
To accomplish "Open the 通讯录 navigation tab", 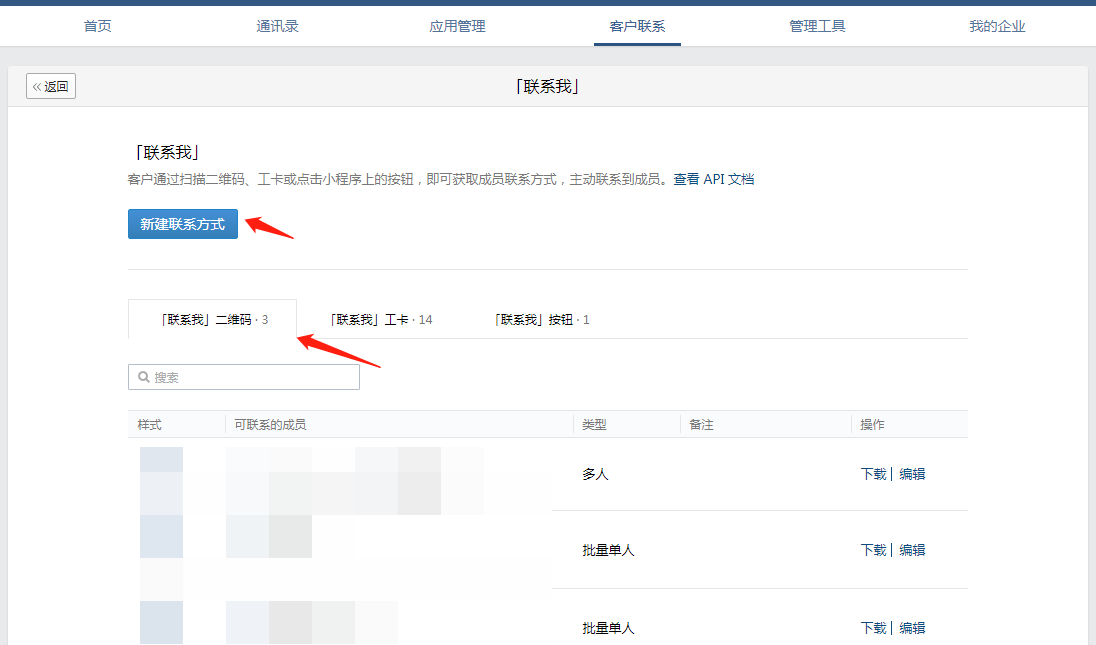I will click(277, 26).
